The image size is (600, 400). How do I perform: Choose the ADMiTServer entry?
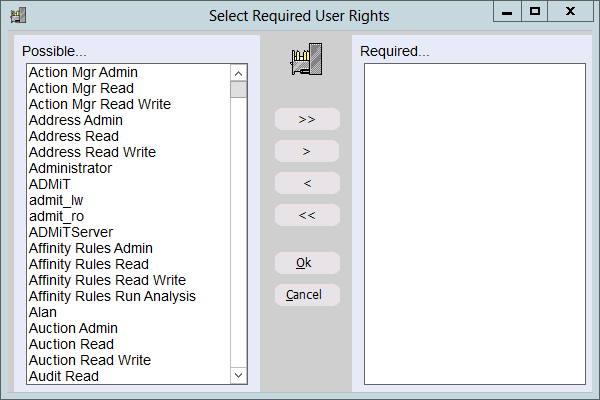tap(71, 232)
